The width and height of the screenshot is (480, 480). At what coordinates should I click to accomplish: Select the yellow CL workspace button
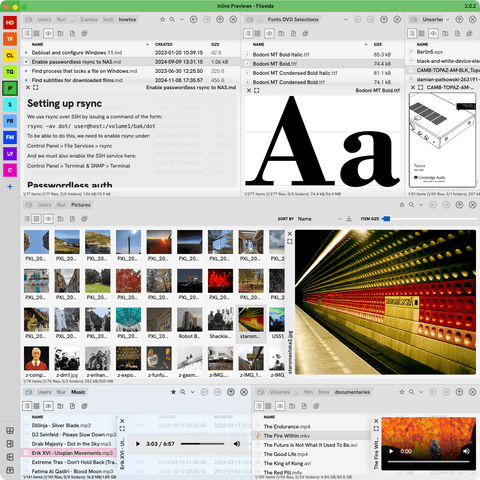point(10,55)
